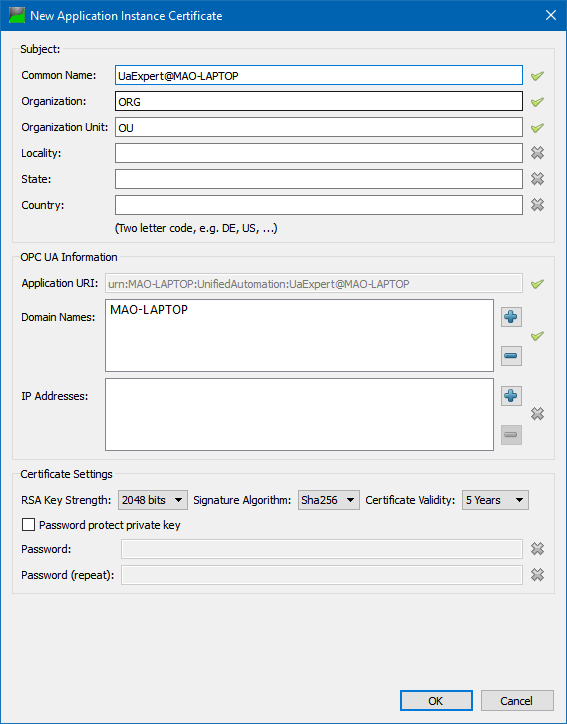
Task: Click the grey minus icon beside IP Addresses
Action: (x=511, y=434)
